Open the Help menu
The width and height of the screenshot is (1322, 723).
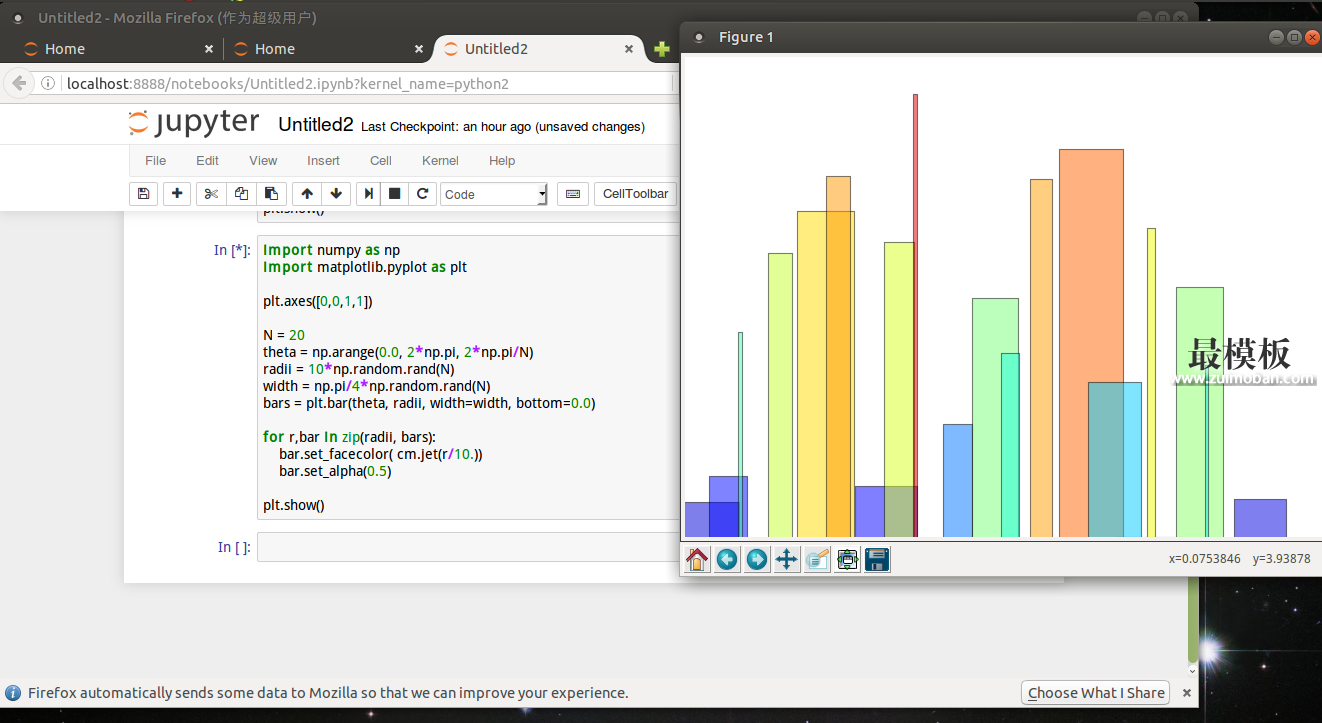point(502,161)
